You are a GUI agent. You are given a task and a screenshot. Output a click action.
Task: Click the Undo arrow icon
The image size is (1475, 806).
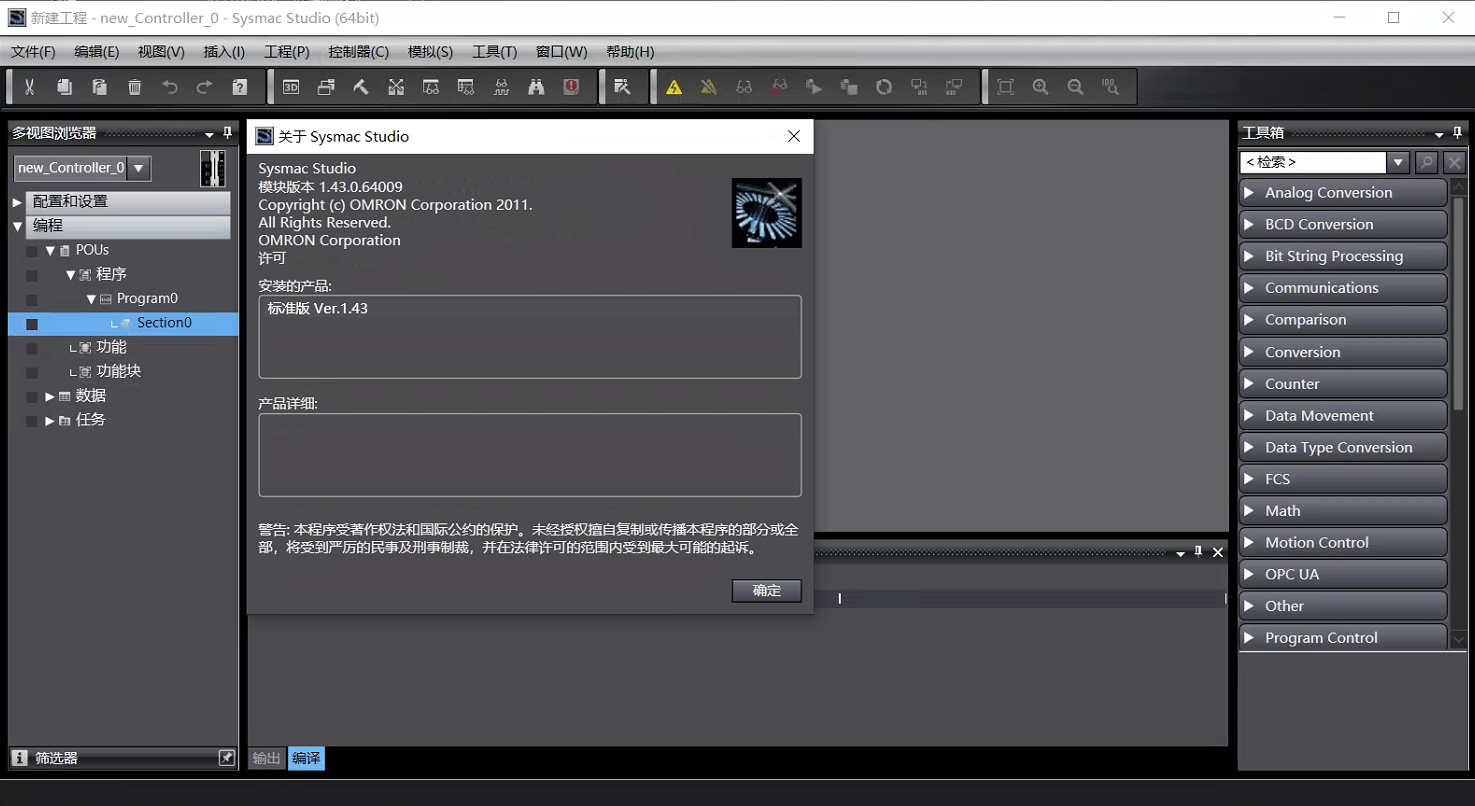point(169,87)
